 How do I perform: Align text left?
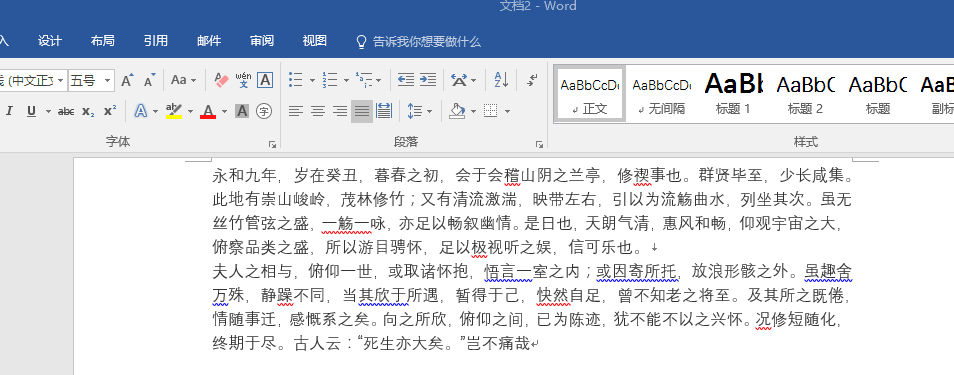pos(296,111)
